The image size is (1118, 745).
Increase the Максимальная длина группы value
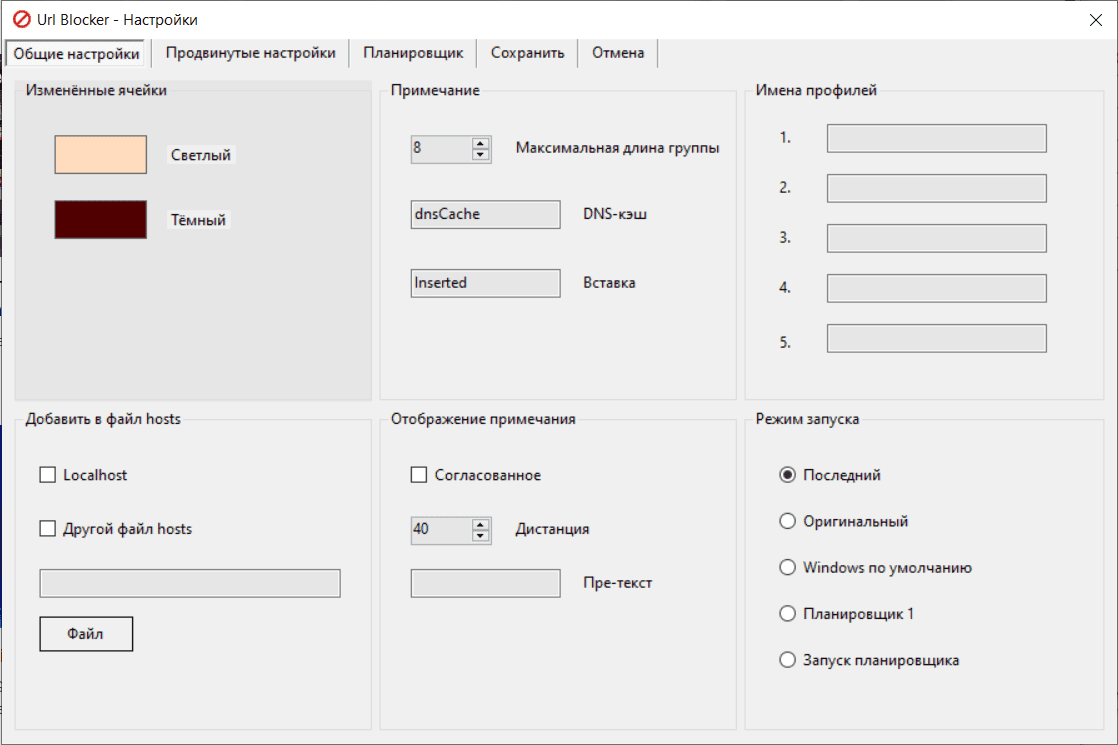coord(481,143)
